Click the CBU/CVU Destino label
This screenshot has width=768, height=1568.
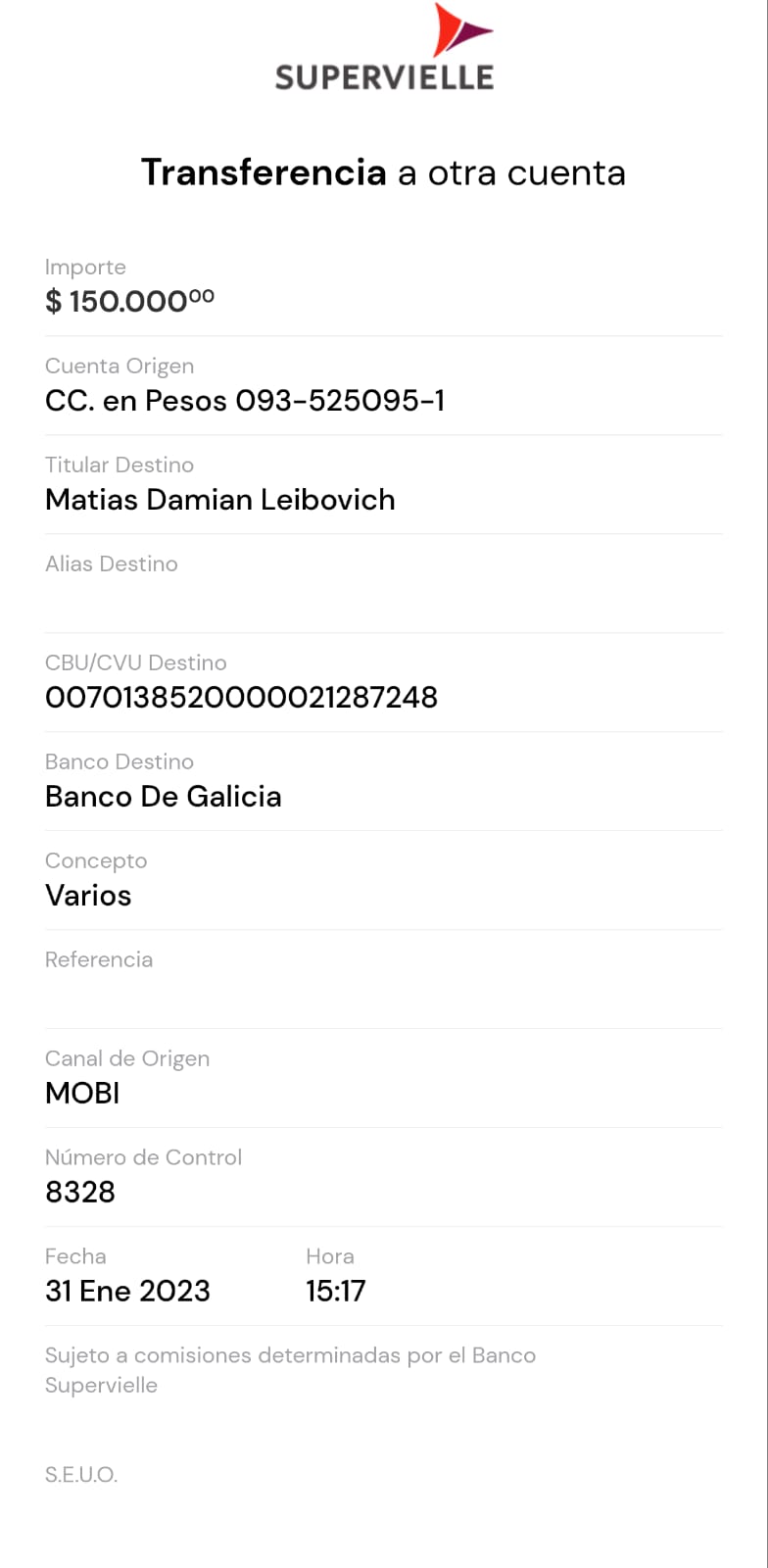(136, 662)
